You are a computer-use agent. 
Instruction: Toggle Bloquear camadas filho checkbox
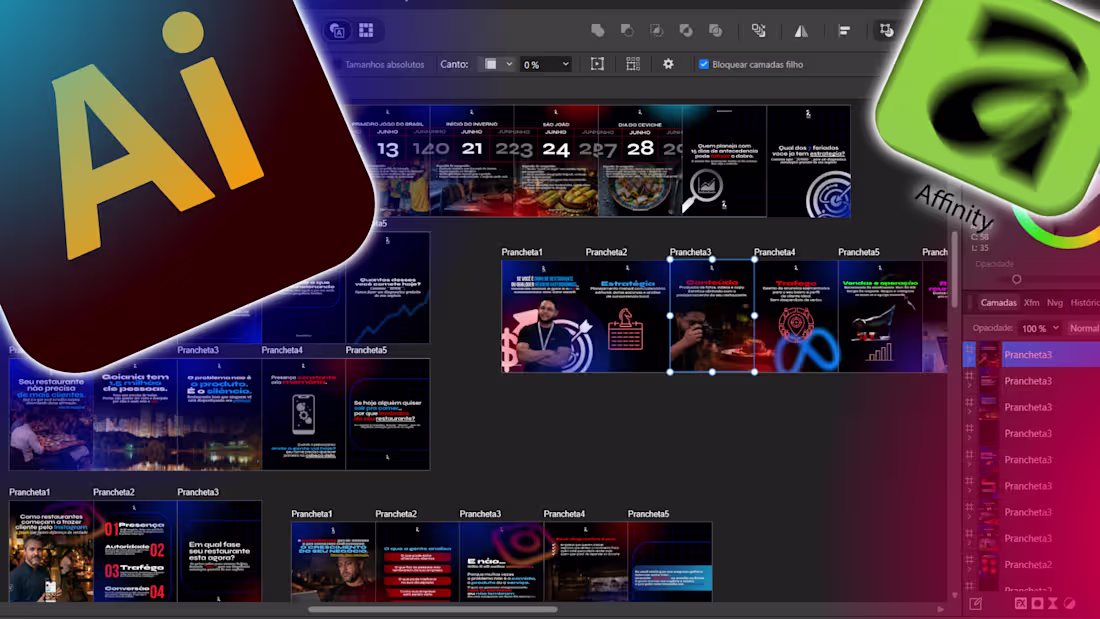tap(704, 64)
